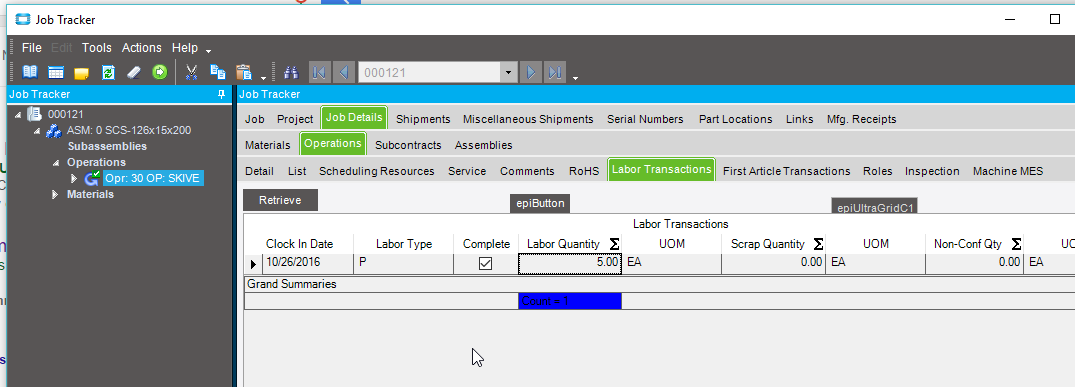The image size is (1075, 387).
Task: Open the job number 000121 dropdown
Action: tap(508, 72)
